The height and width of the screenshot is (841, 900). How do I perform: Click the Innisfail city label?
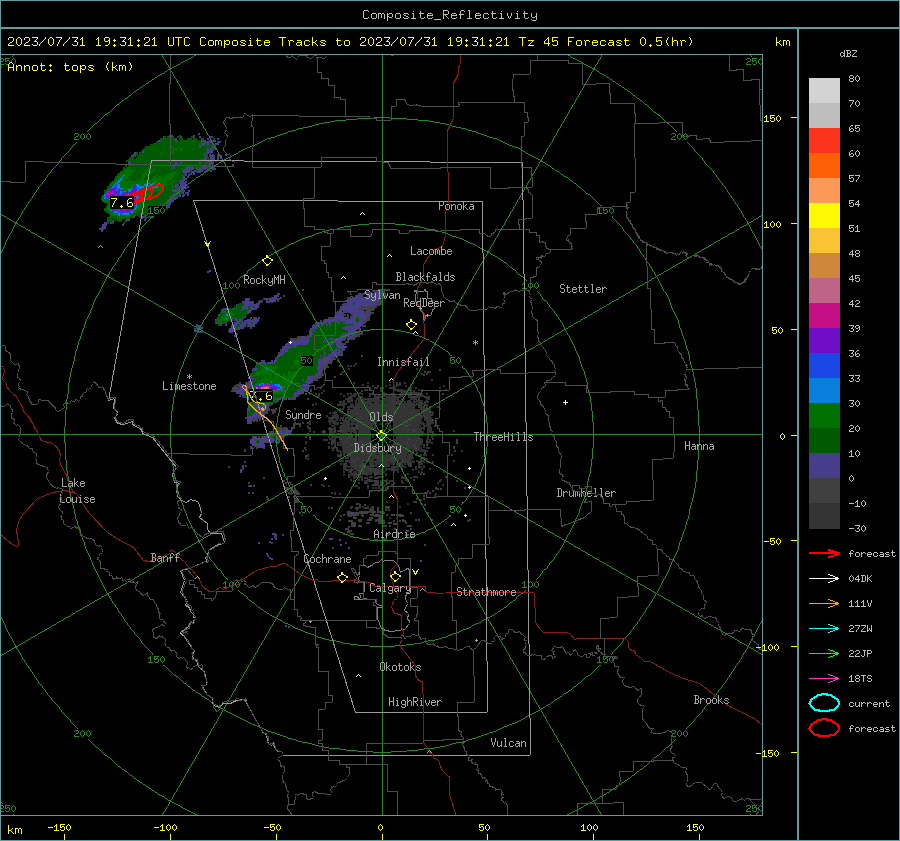[x=403, y=362]
